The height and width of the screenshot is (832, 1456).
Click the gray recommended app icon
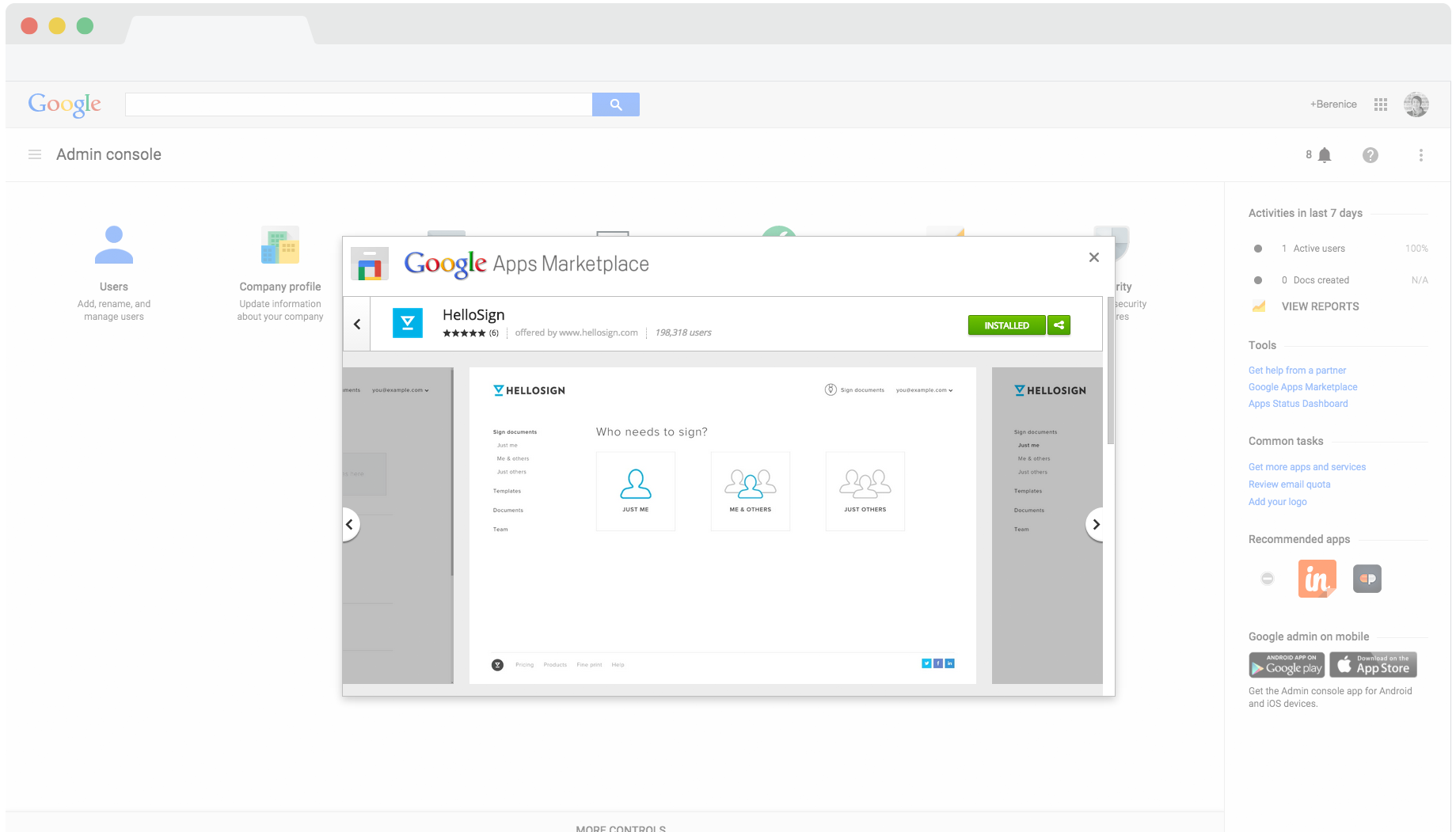click(1367, 579)
